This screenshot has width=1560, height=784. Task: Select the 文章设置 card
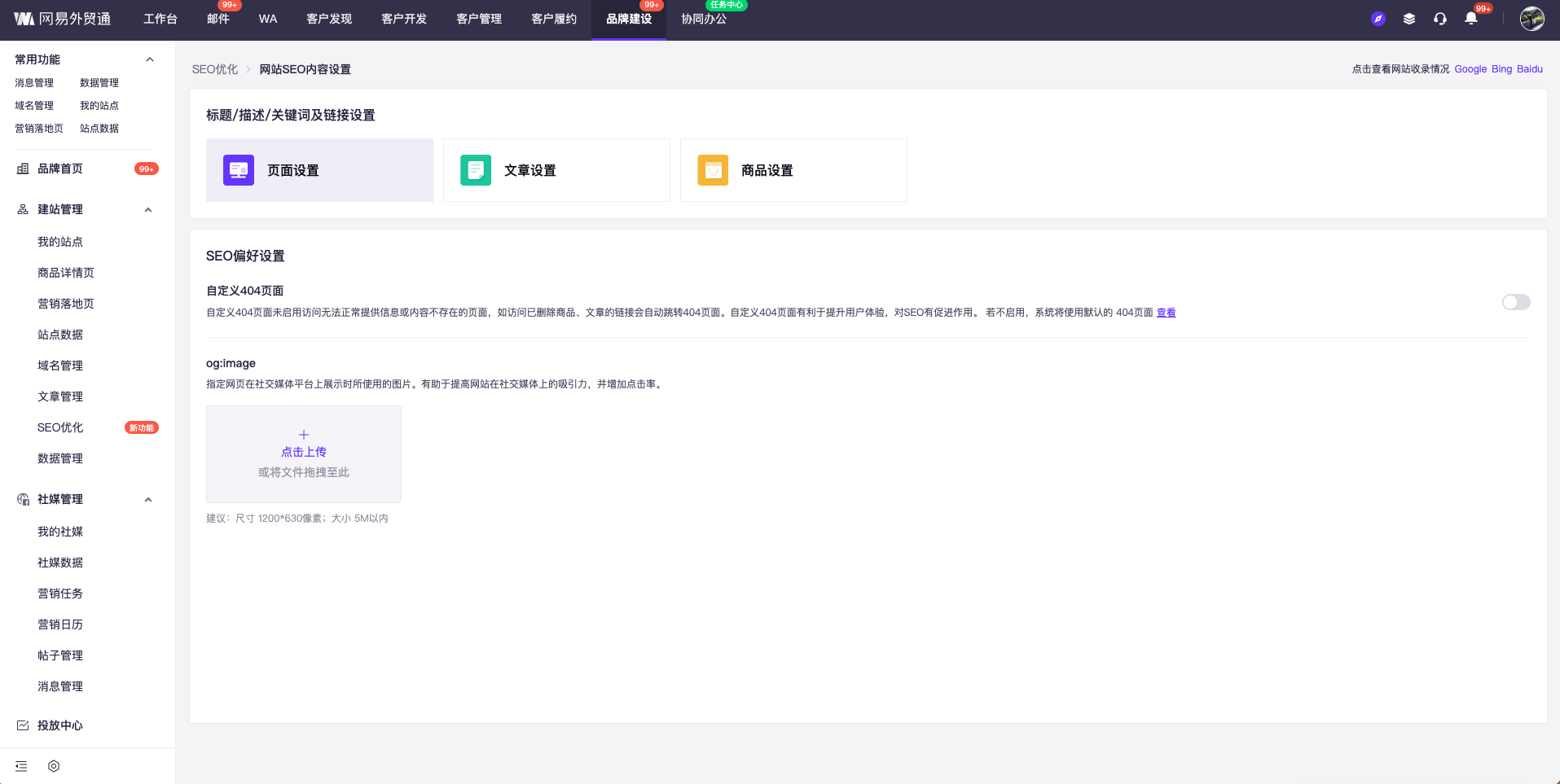[x=556, y=170]
